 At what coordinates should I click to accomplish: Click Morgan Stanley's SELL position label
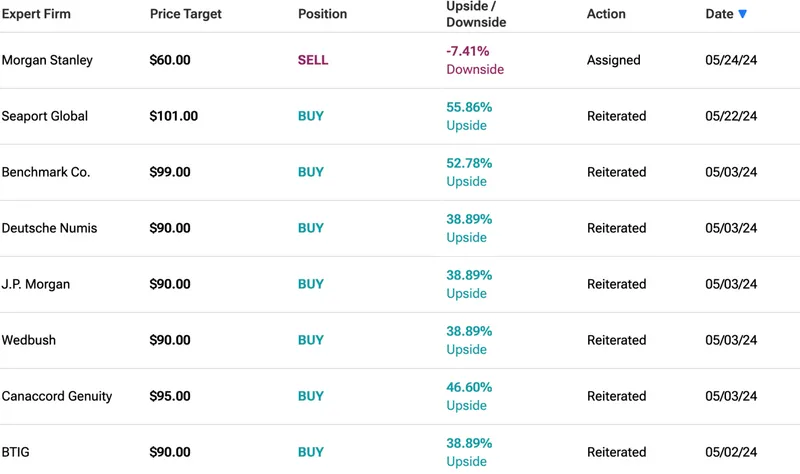point(313,60)
